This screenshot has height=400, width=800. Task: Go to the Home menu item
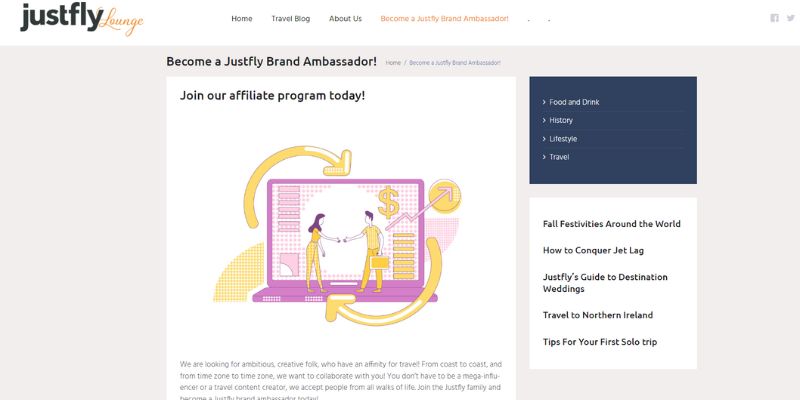242,19
